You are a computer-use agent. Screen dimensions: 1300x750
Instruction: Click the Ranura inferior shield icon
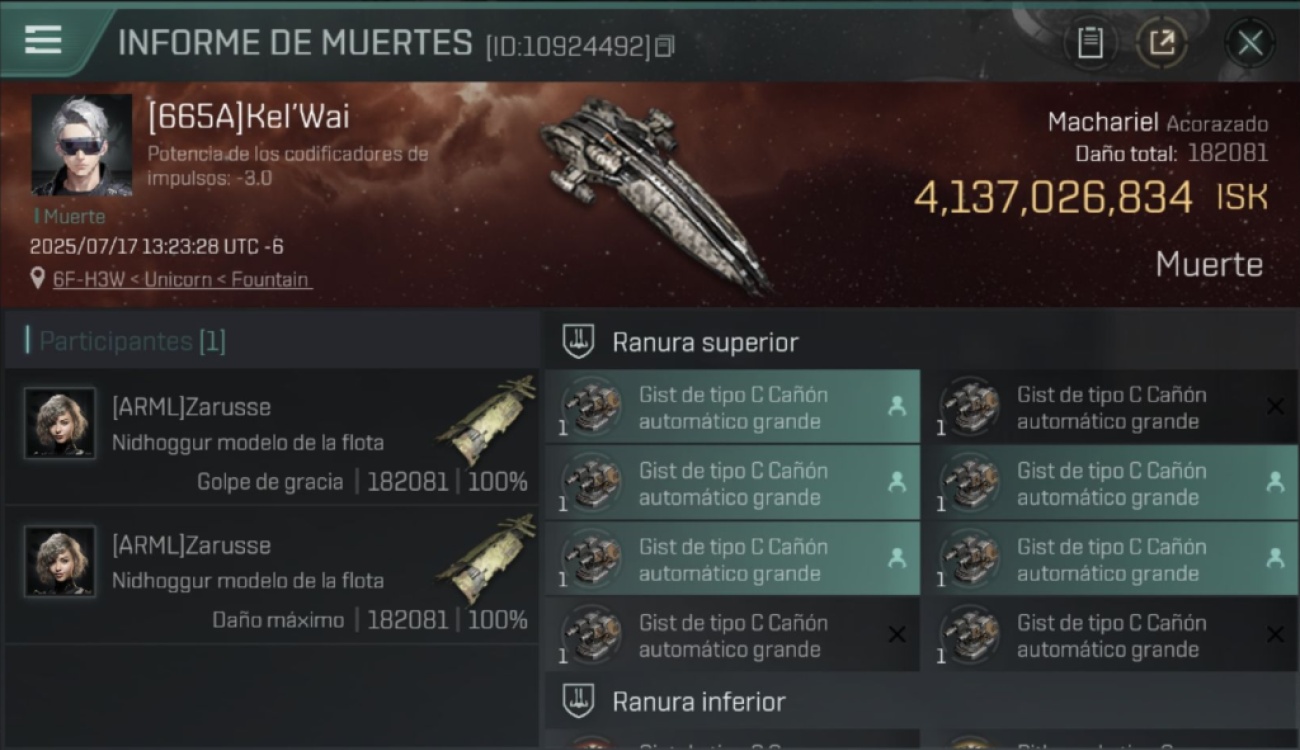[578, 700]
